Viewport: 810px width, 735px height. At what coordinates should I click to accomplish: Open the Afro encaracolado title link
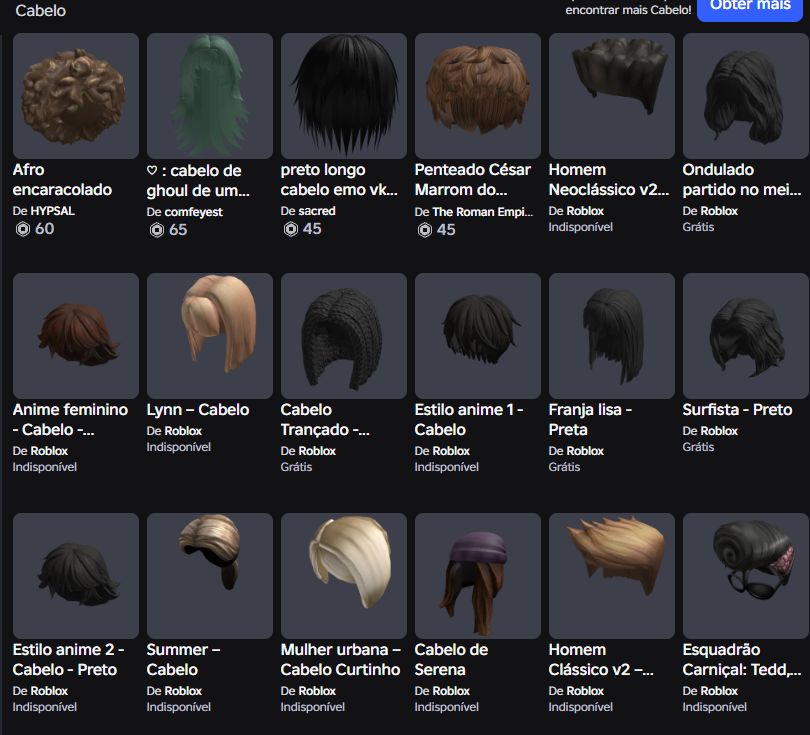62,180
